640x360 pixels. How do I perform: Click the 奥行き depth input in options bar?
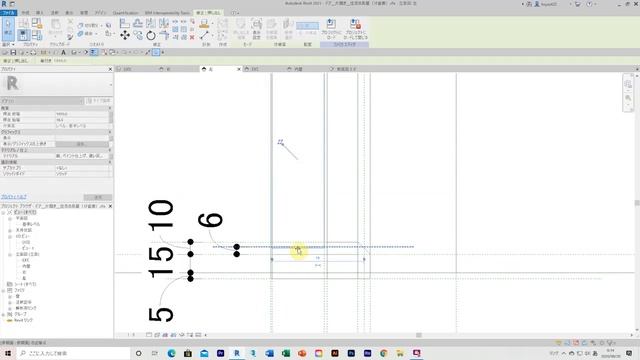click(x=60, y=61)
